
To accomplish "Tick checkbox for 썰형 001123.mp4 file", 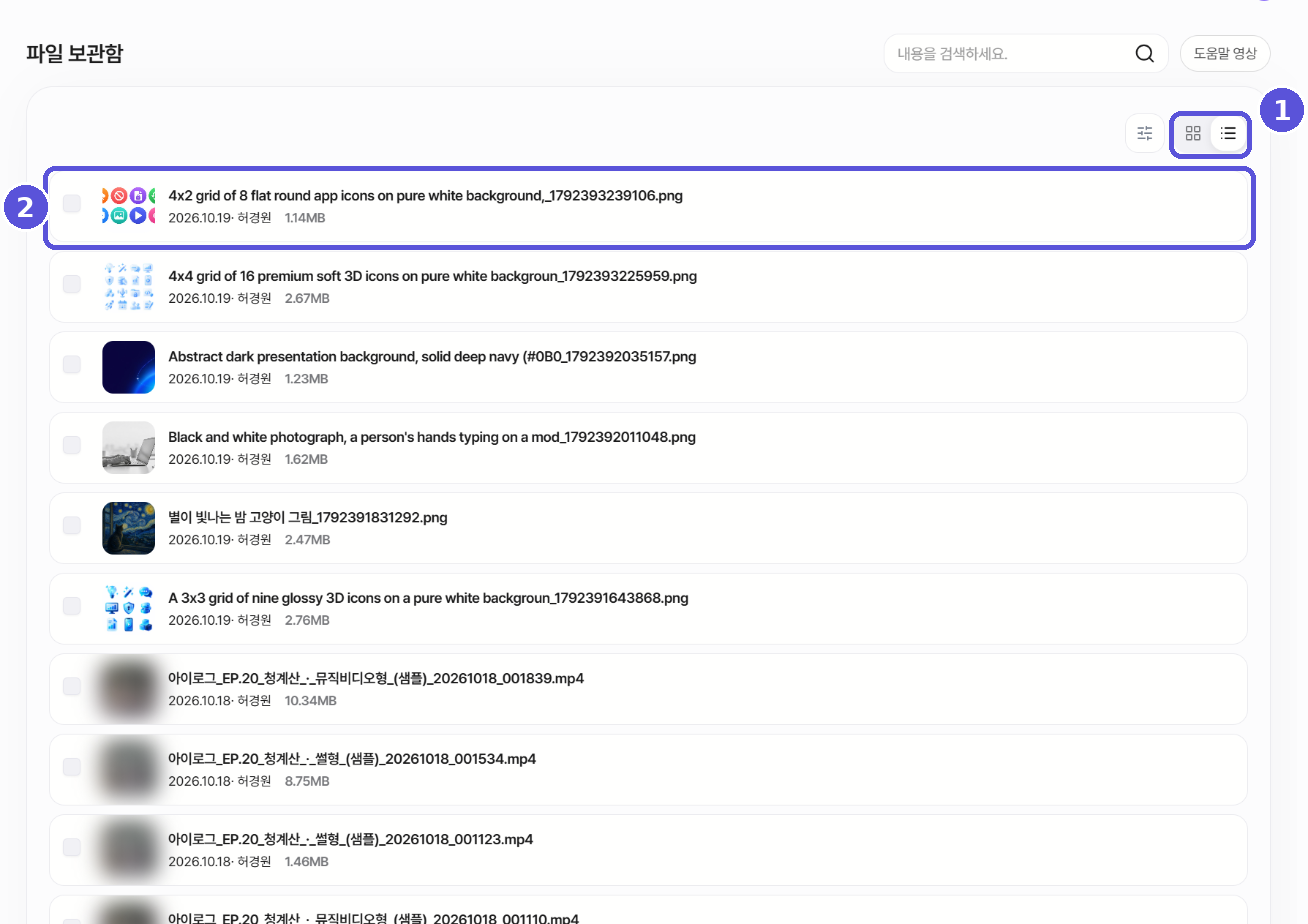I will point(72,848).
